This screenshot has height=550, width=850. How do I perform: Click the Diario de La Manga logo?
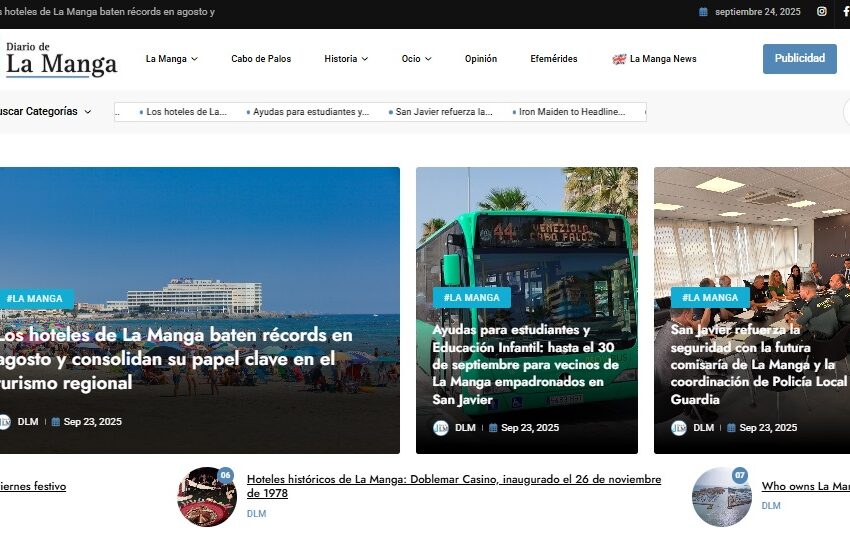point(61,60)
